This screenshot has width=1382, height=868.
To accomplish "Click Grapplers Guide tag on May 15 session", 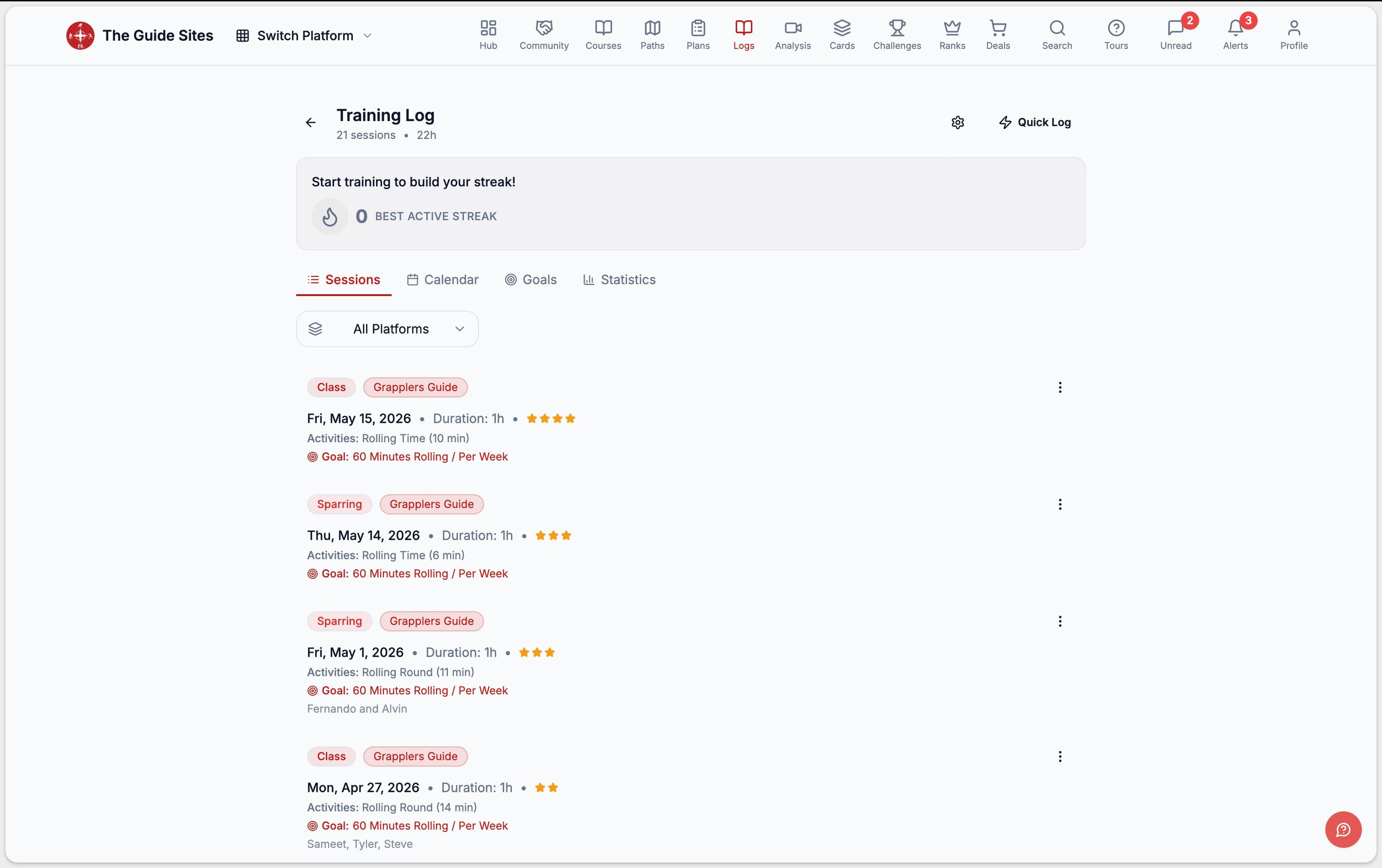I will 416,387.
